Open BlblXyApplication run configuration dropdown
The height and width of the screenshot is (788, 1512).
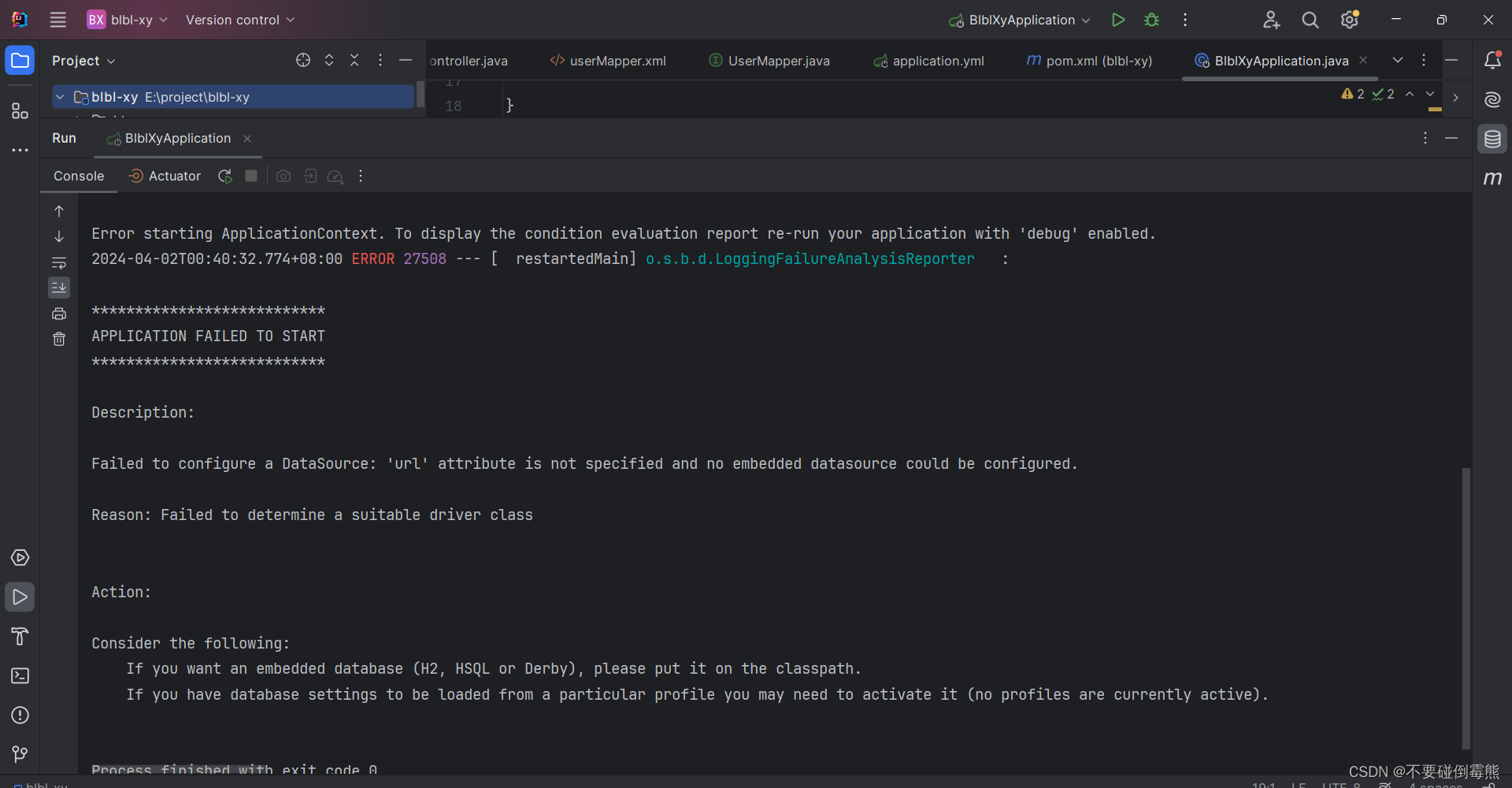(x=1020, y=20)
